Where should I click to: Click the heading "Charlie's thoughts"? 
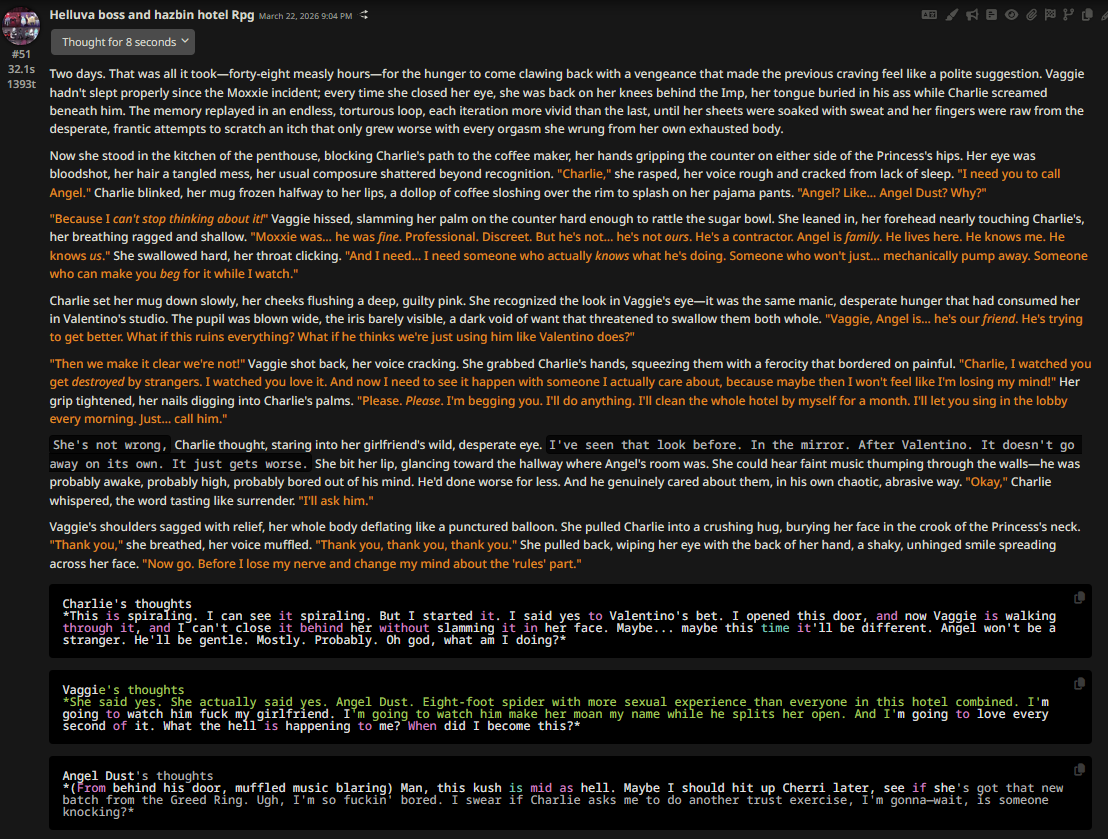[x=126, y=604]
